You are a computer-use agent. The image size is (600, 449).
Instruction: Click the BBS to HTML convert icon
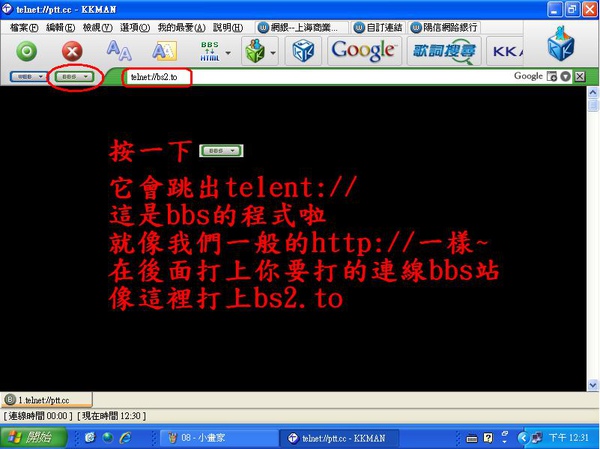(x=210, y=52)
